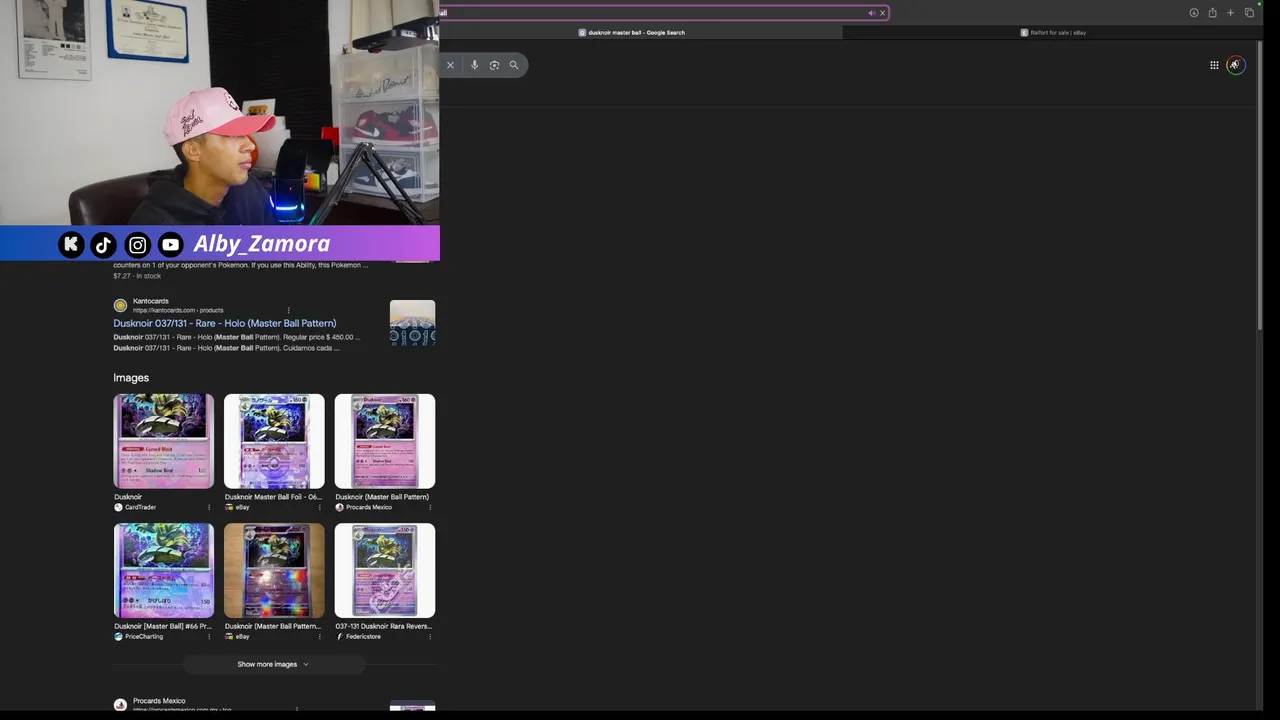Open the Google account profile avatar
The height and width of the screenshot is (720, 1280).
tap(1236, 65)
